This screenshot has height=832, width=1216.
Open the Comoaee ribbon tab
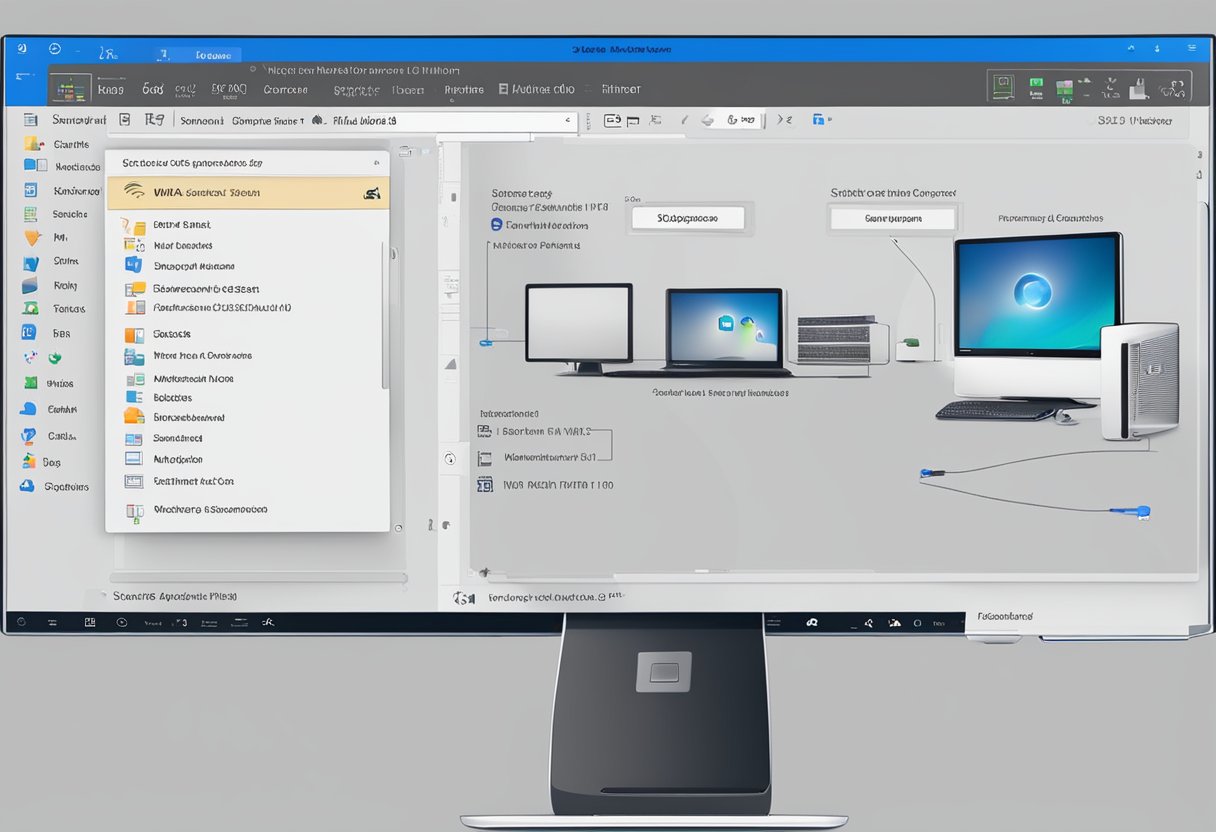click(285, 89)
